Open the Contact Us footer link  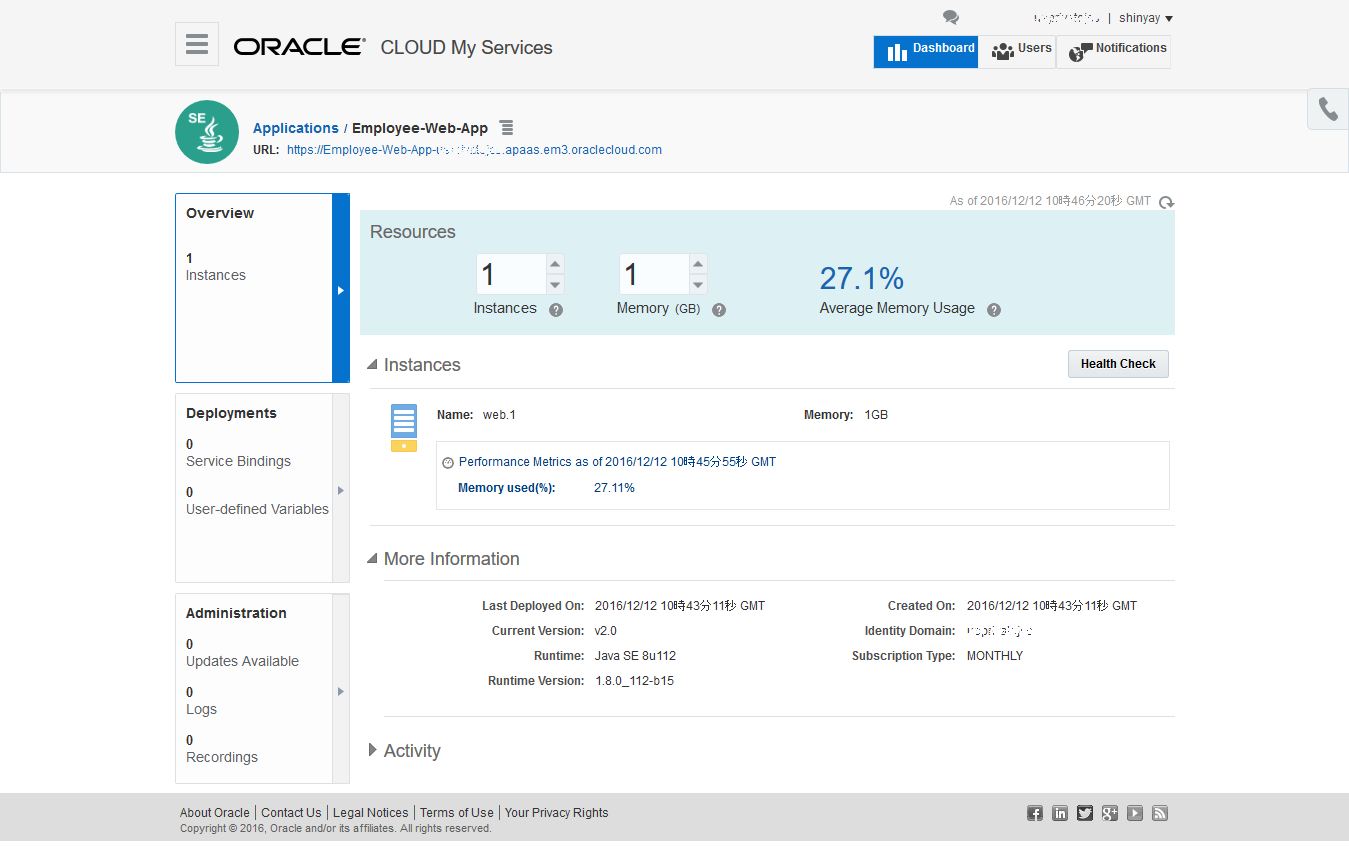point(291,813)
